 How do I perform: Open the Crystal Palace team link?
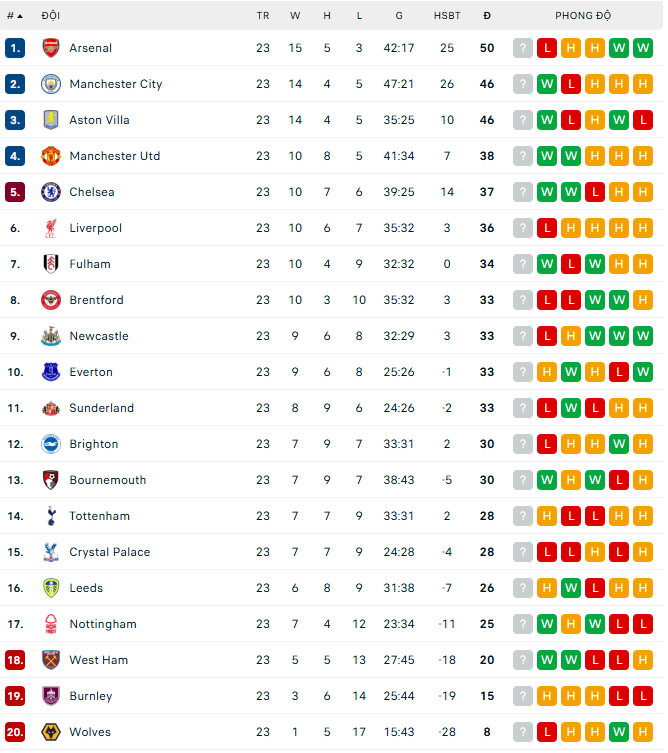click(109, 552)
